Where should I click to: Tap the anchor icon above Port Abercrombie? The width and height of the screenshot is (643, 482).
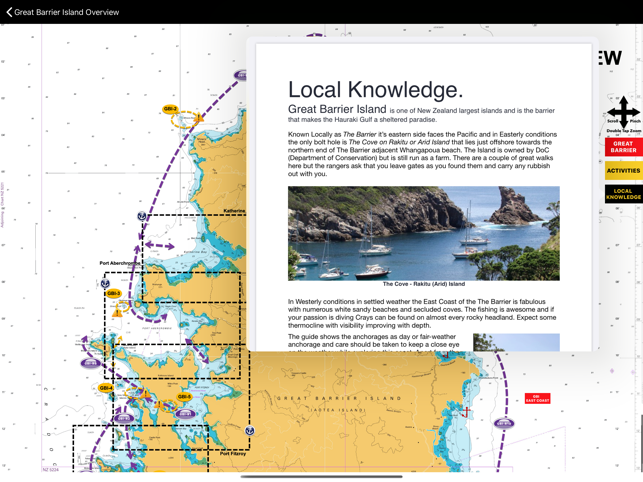coord(142,216)
